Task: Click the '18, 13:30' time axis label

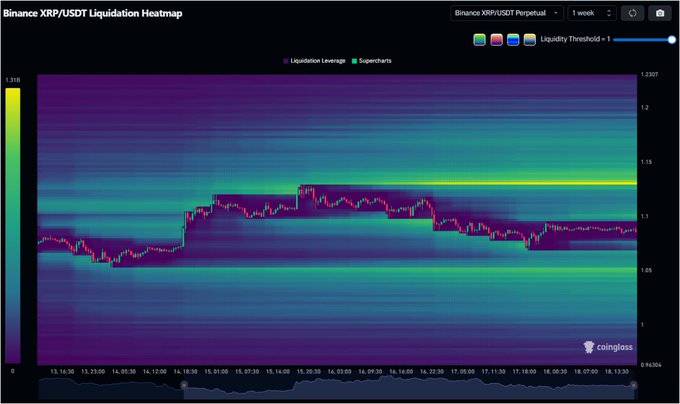Action: coord(617,372)
